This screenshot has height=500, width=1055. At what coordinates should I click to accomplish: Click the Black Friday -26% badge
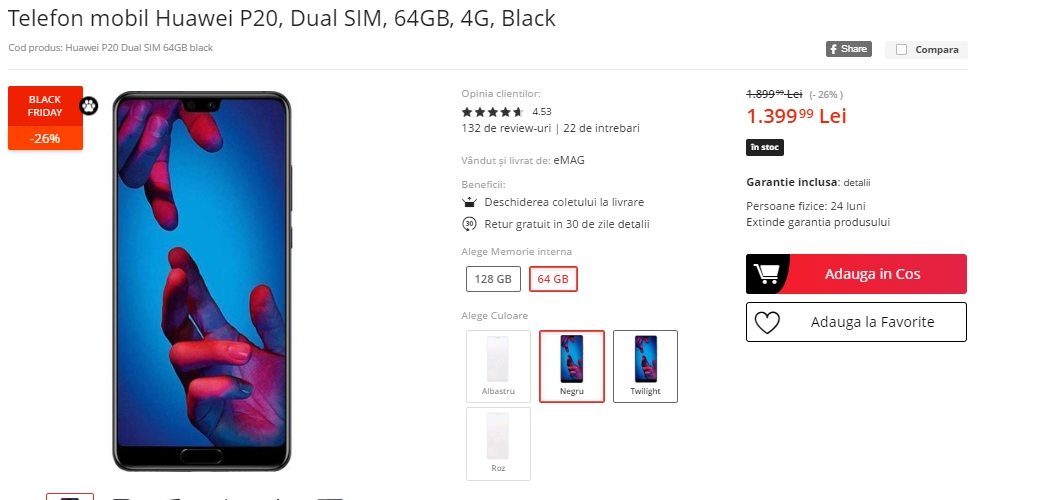tap(45, 118)
